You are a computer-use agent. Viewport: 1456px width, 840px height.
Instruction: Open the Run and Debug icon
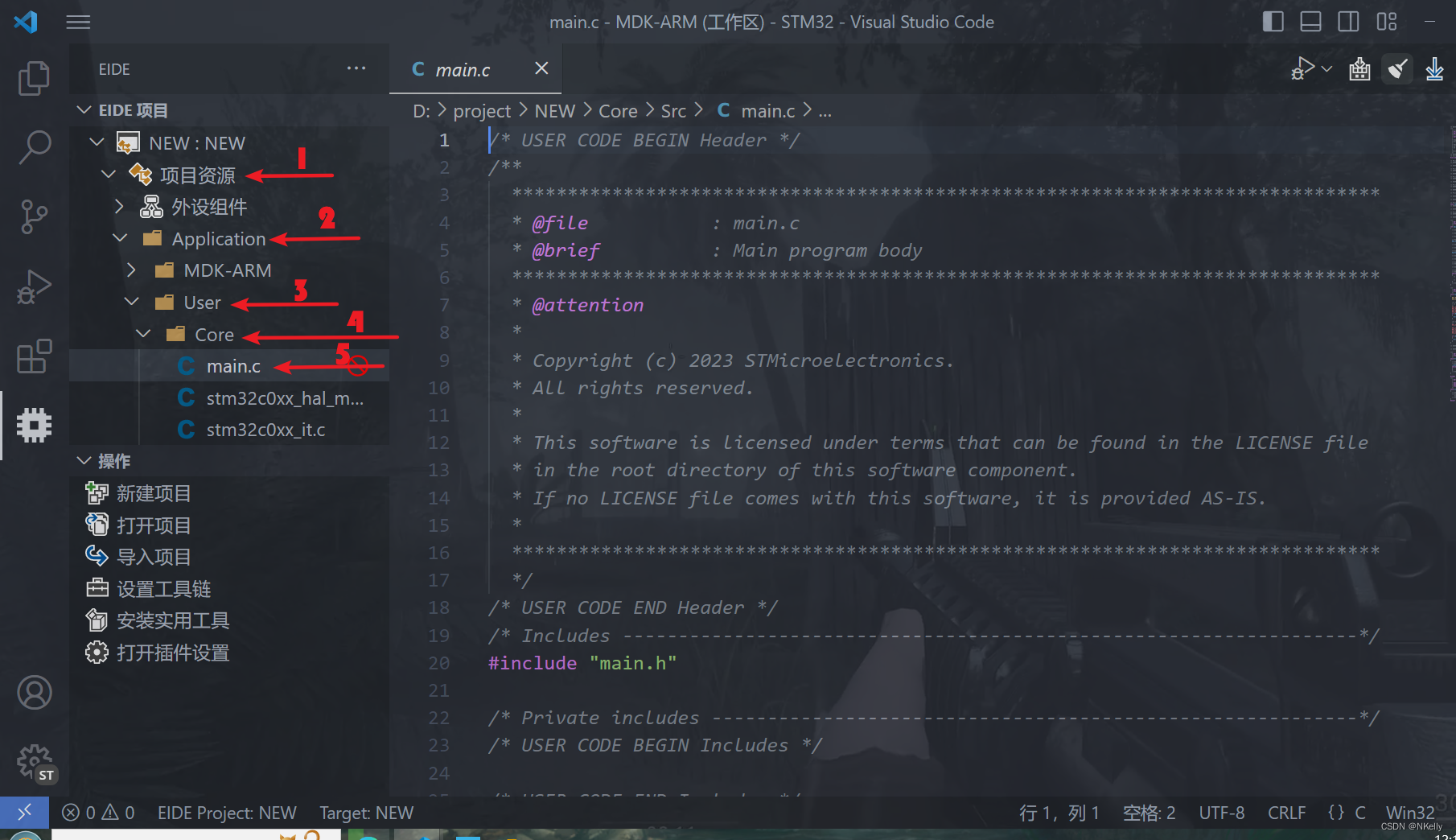pyautogui.click(x=34, y=286)
